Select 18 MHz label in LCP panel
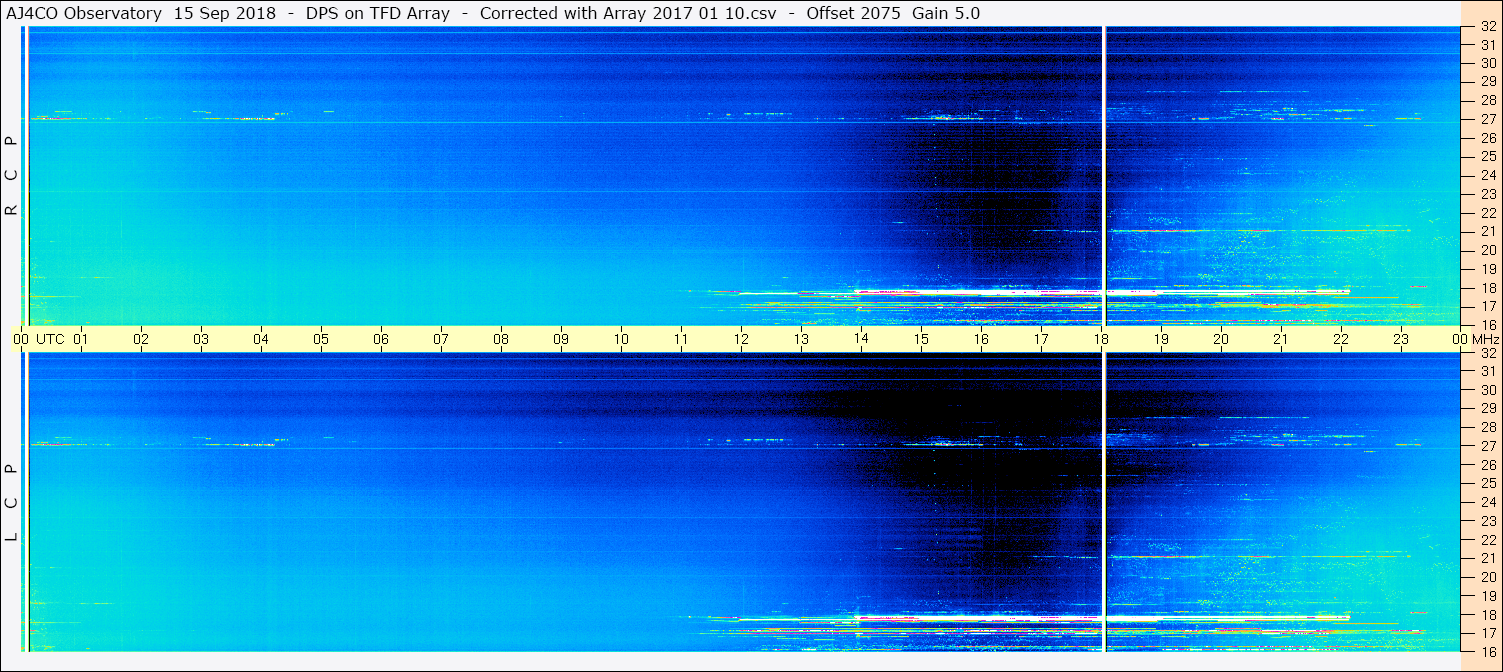The image size is (1503, 672). (x=1488, y=614)
